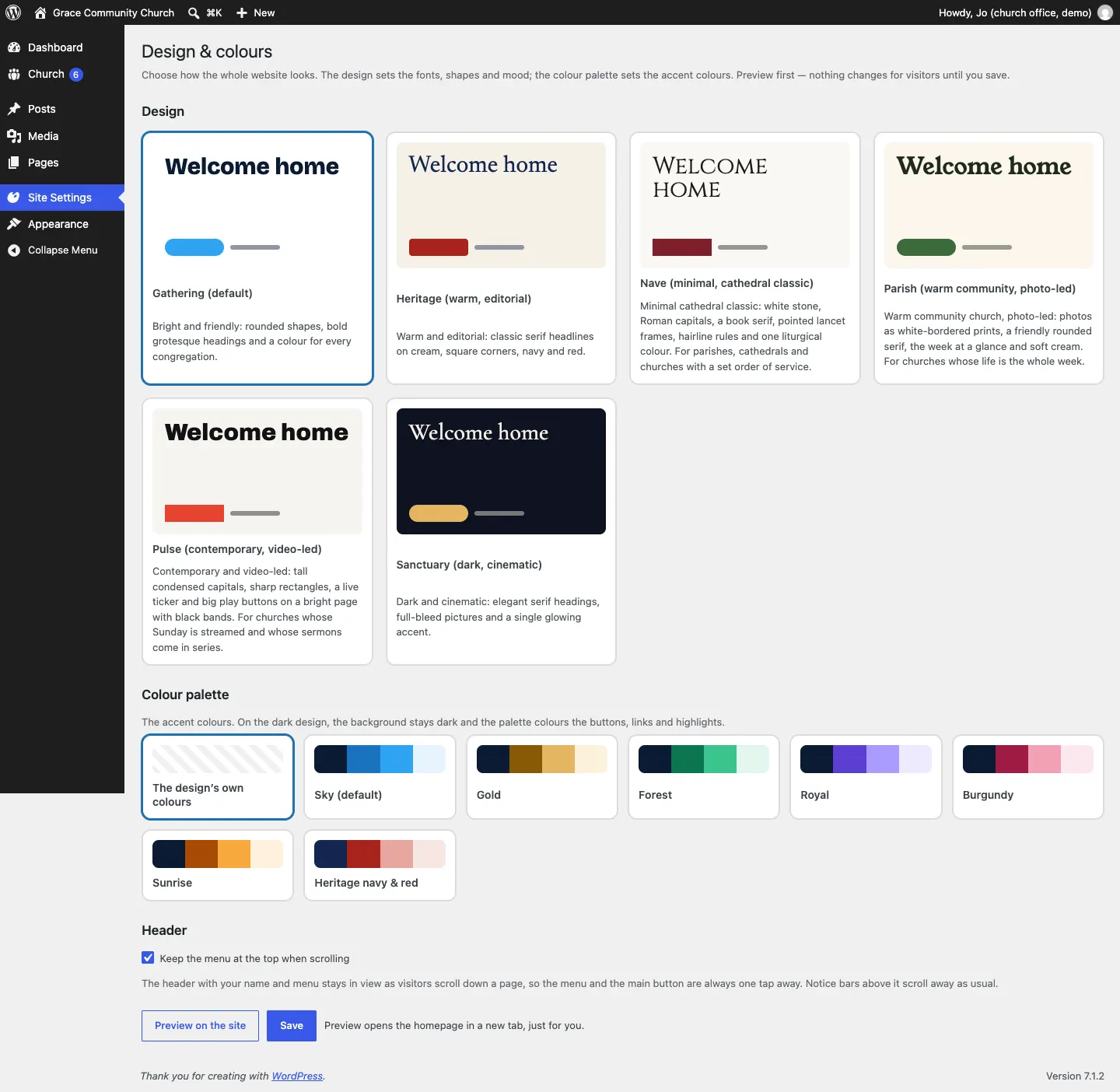Choose the Royal colour palette

(x=866, y=777)
